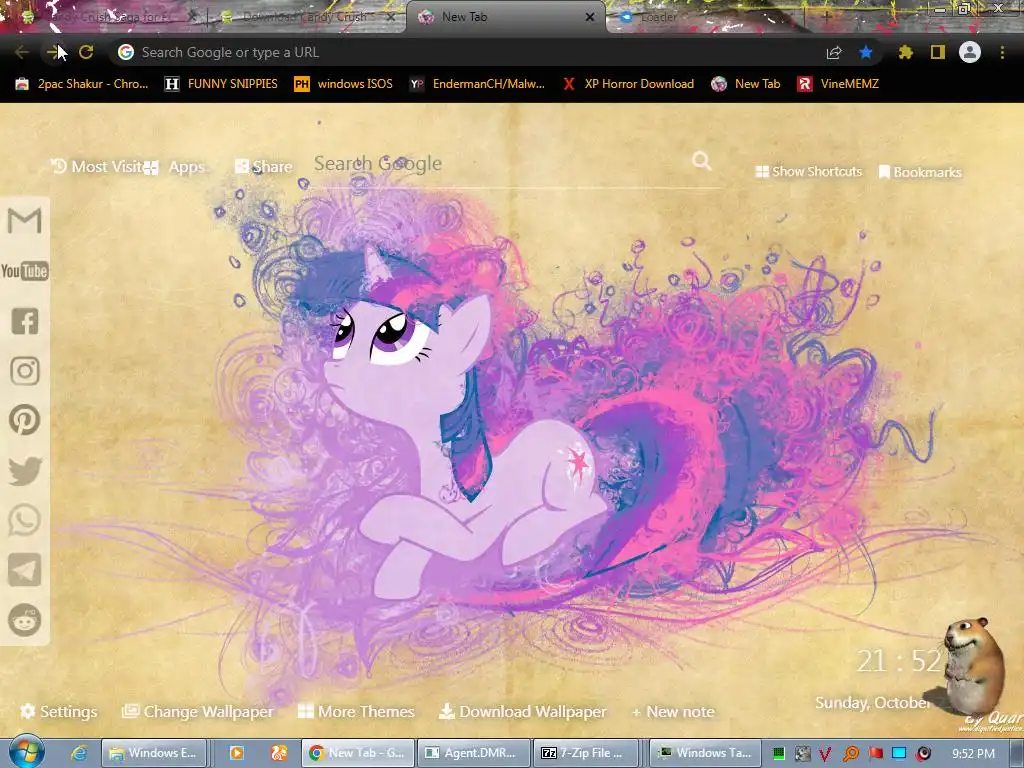Image resolution: width=1024 pixels, height=768 pixels.
Task: Click the red flag tray icon
Action: coord(876,754)
